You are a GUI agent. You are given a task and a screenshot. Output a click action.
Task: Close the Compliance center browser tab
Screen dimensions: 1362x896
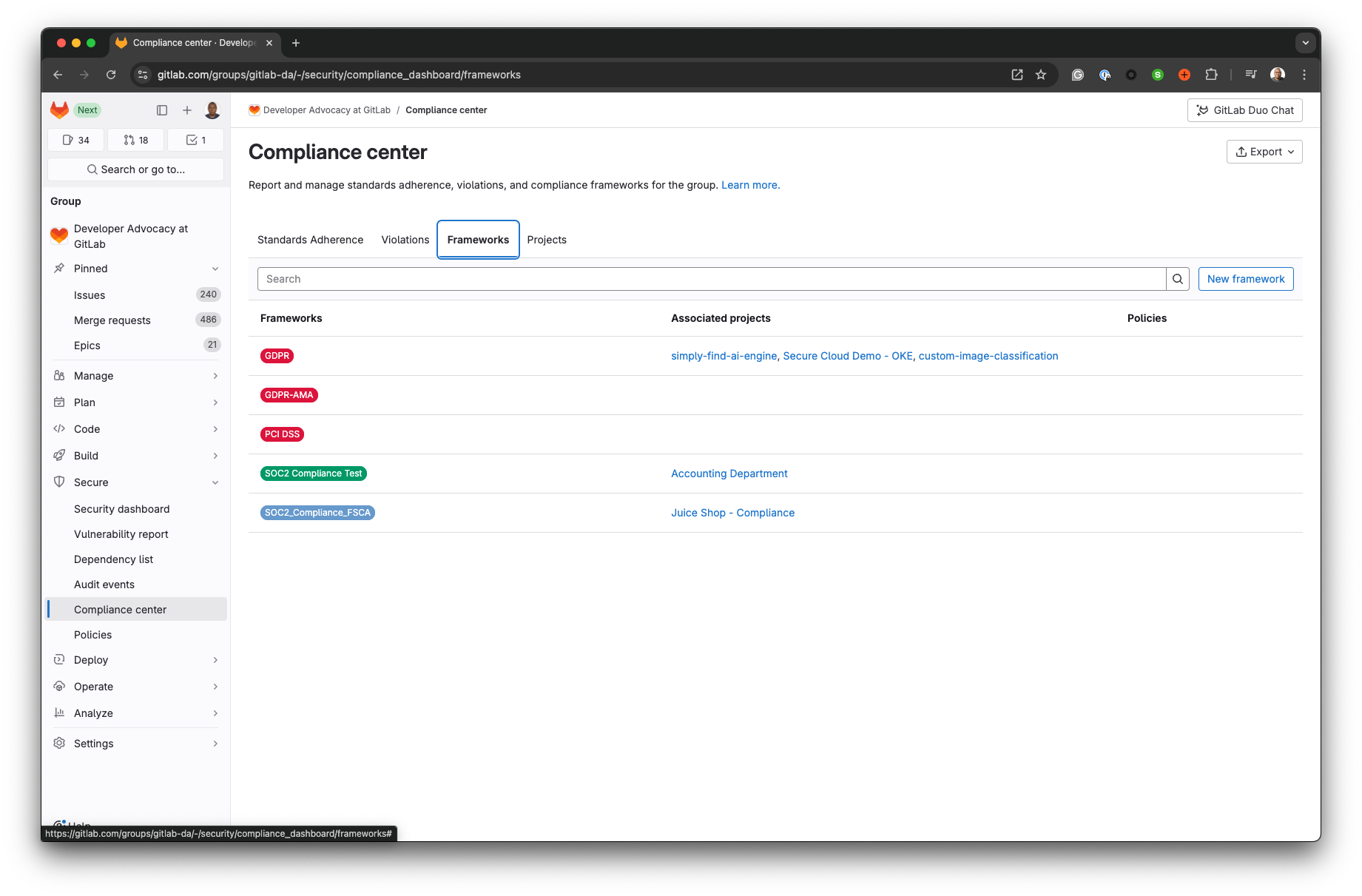269,43
